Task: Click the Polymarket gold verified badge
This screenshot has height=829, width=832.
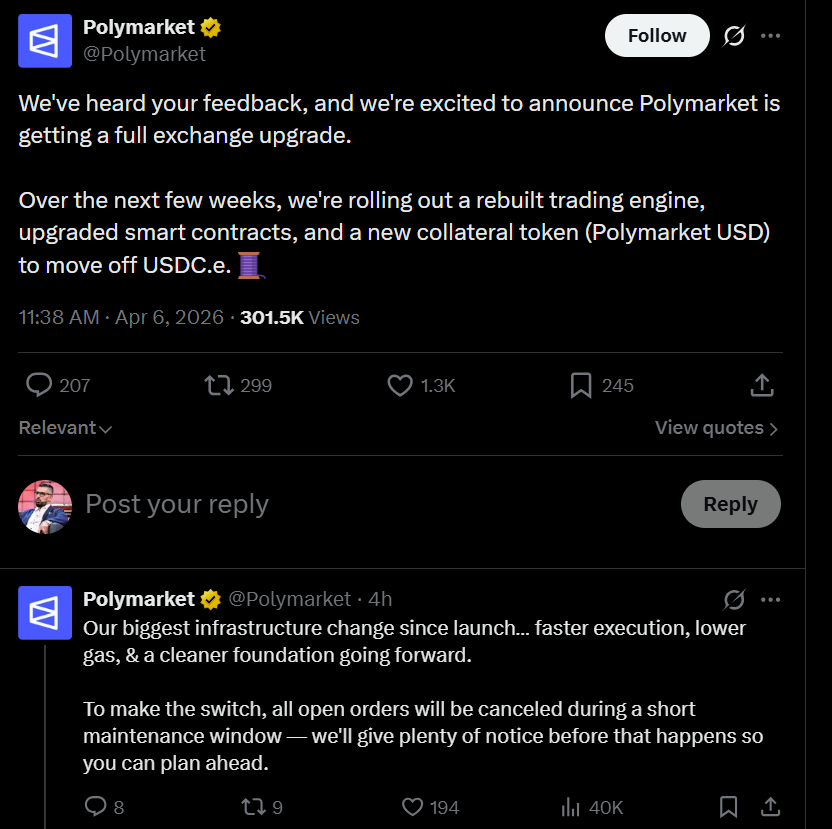Action: click(210, 27)
